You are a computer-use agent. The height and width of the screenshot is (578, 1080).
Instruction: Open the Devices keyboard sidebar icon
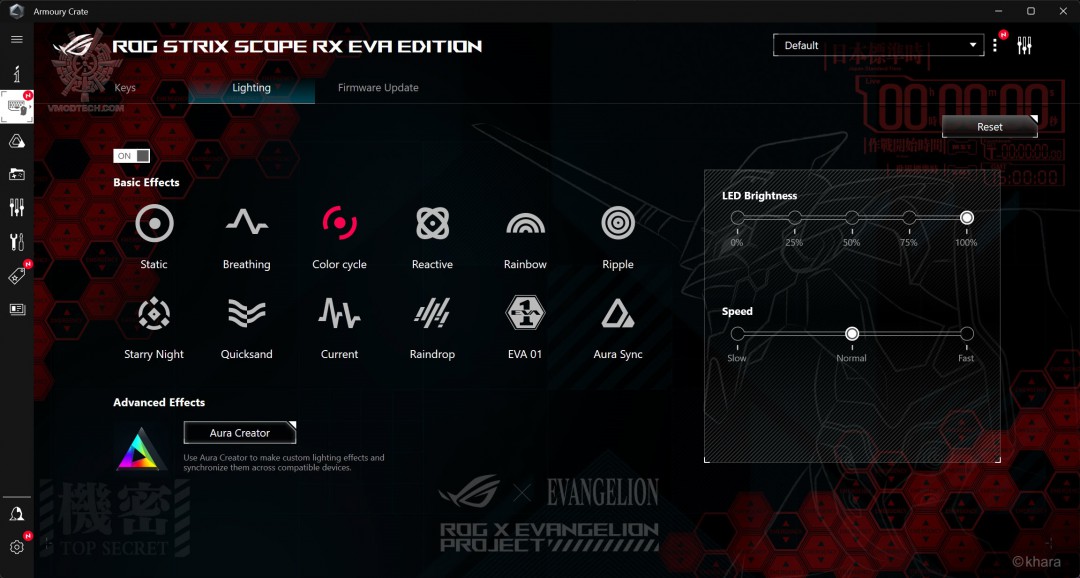17,107
